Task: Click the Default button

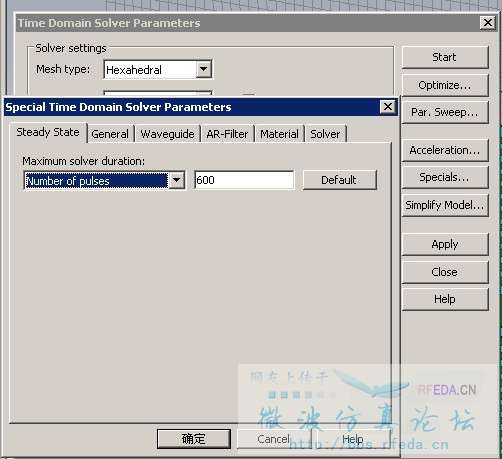Action: [x=339, y=180]
